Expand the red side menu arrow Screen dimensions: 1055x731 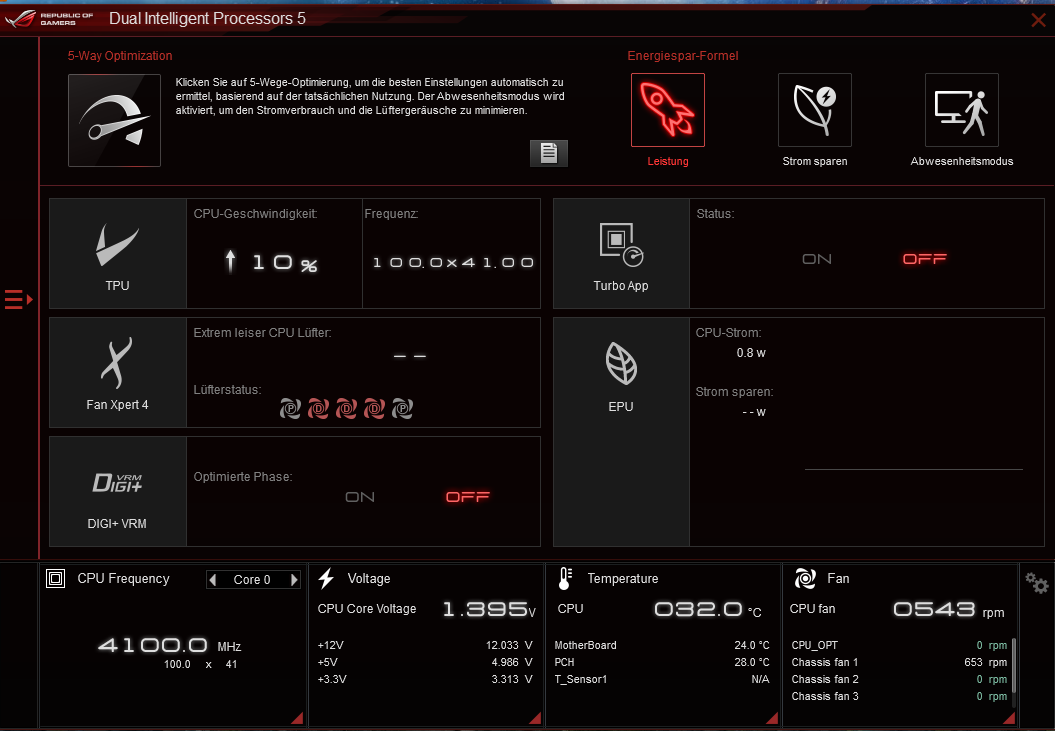[18, 299]
